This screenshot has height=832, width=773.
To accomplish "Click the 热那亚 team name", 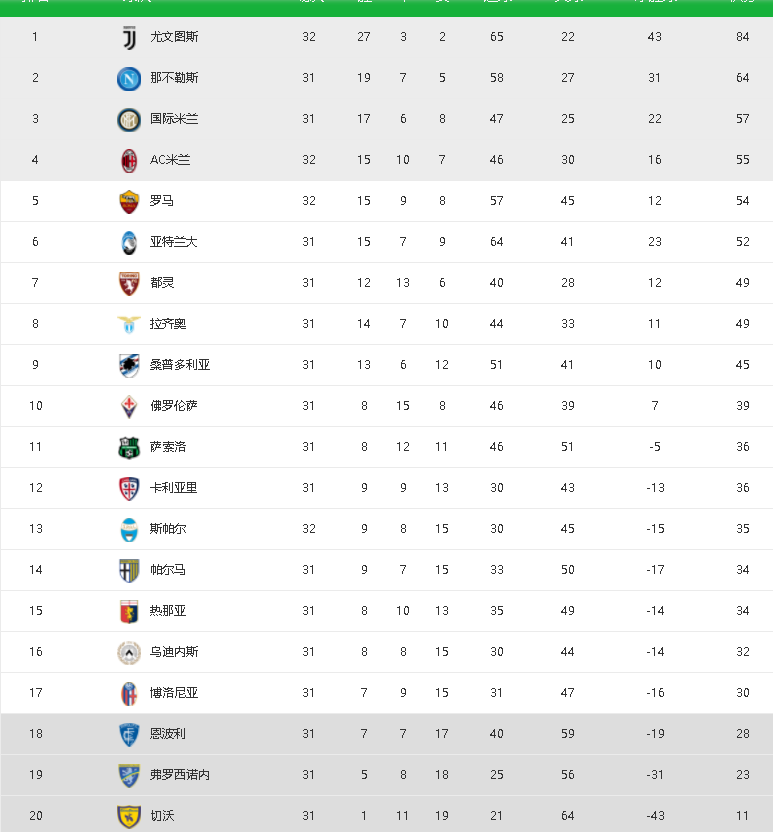I will click(168, 611).
